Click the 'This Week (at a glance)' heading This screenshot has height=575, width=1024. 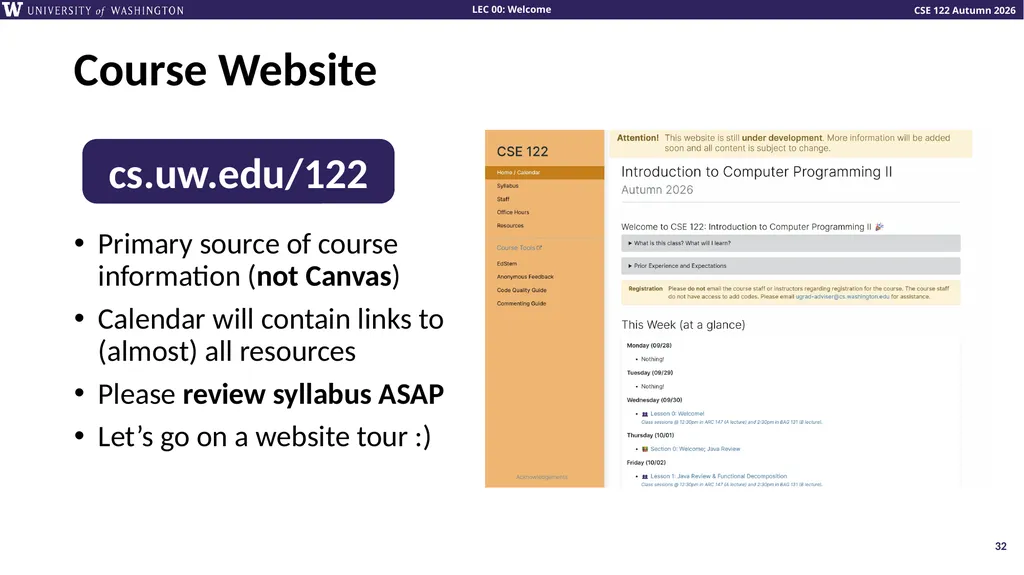(x=683, y=325)
